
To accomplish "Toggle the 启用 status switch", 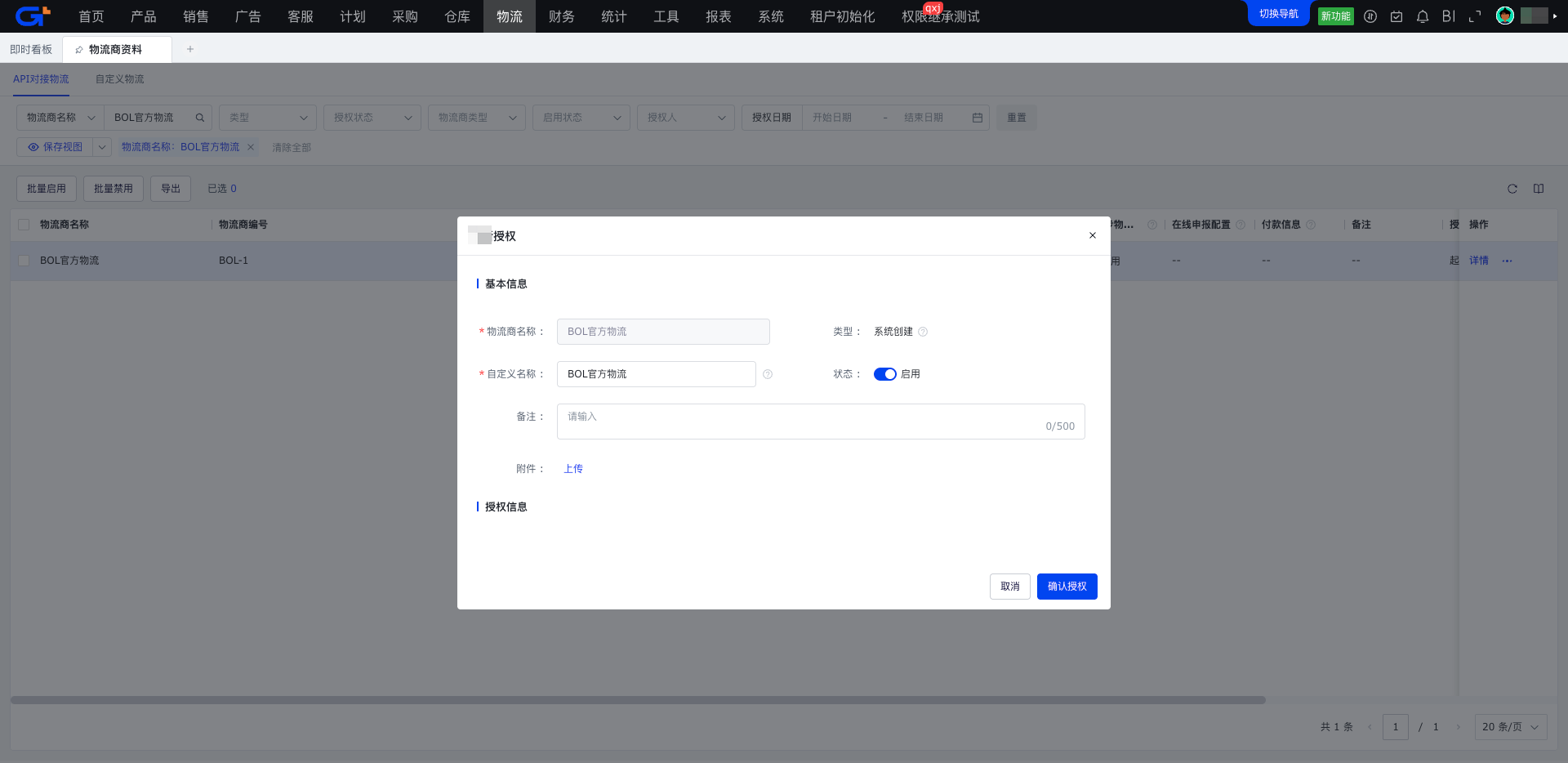I will (884, 374).
